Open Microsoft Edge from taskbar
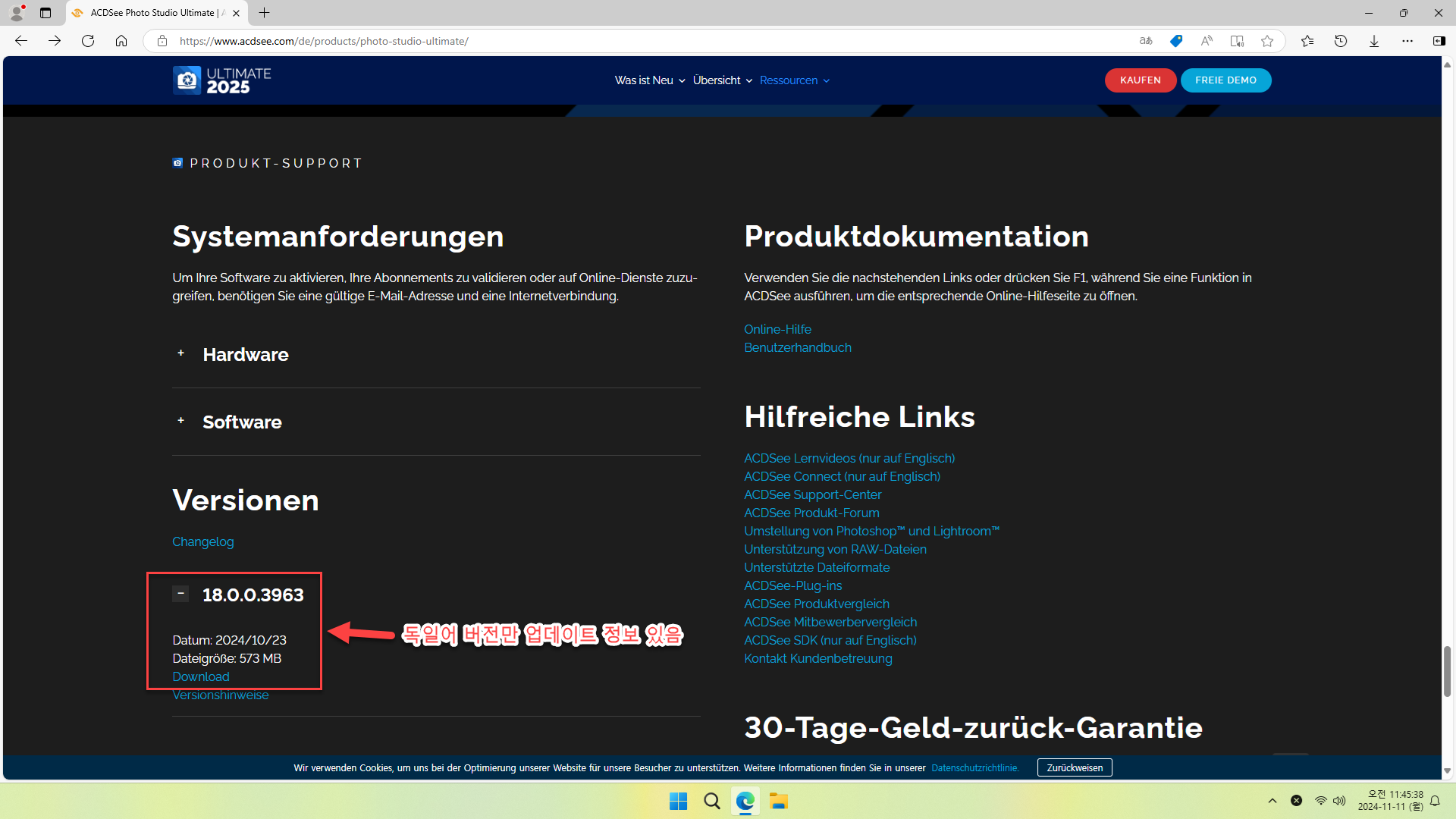 745,801
